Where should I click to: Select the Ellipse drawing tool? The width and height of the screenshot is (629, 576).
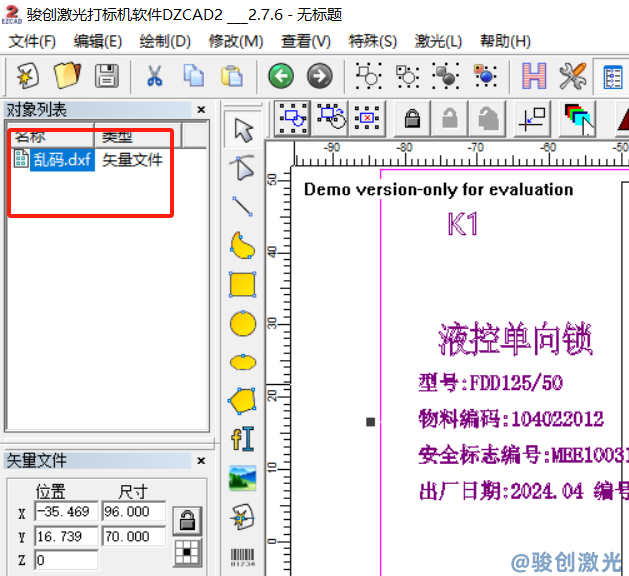click(x=243, y=362)
